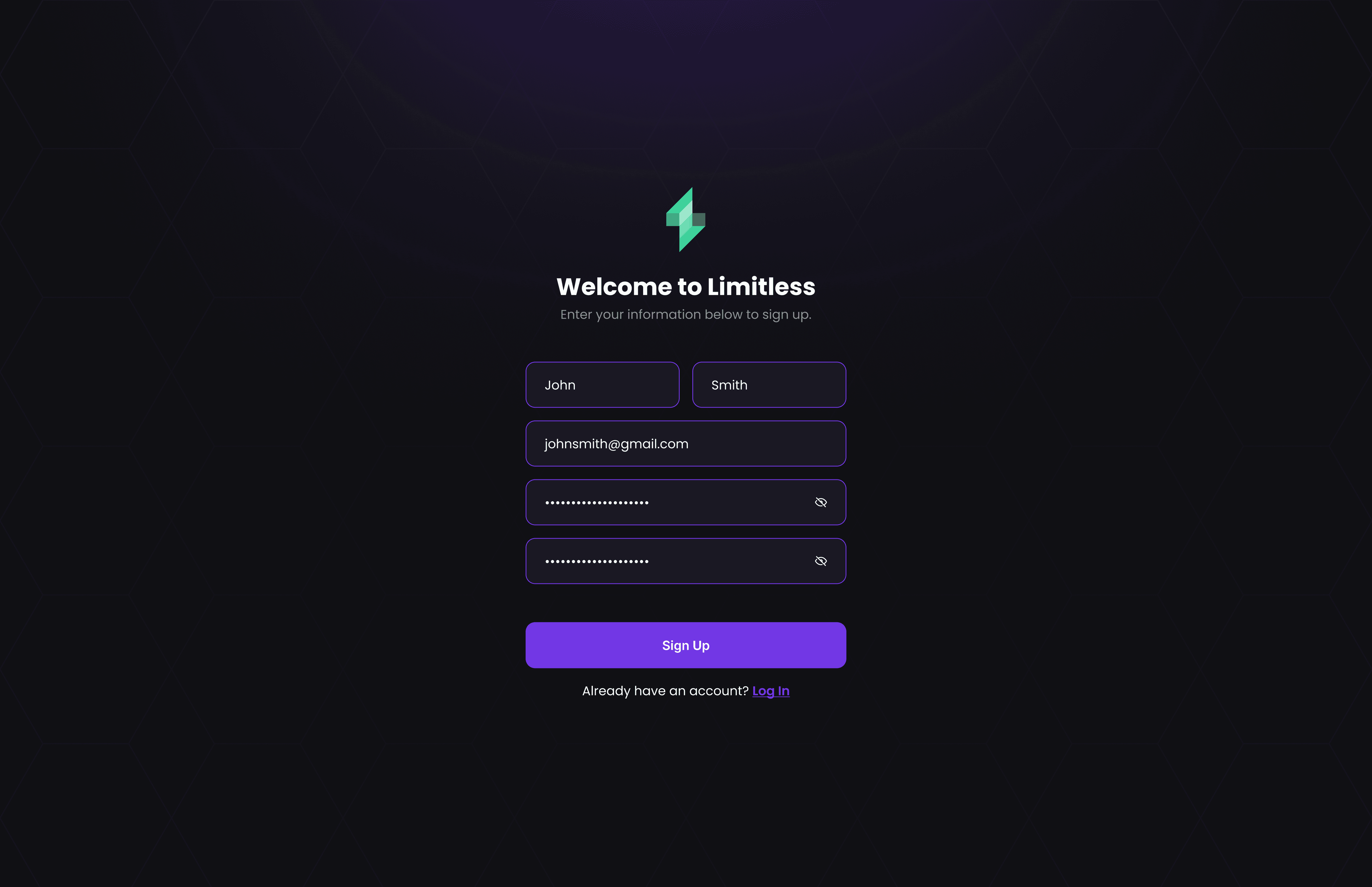The image size is (1372, 887).
Task: Focus the upper password input field
Action: (x=686, y=502)
